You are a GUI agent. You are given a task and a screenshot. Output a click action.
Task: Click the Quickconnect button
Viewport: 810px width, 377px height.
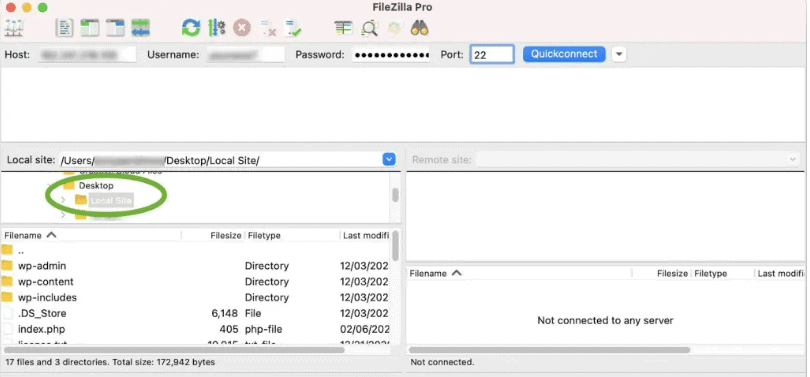[x=564, y=54]
